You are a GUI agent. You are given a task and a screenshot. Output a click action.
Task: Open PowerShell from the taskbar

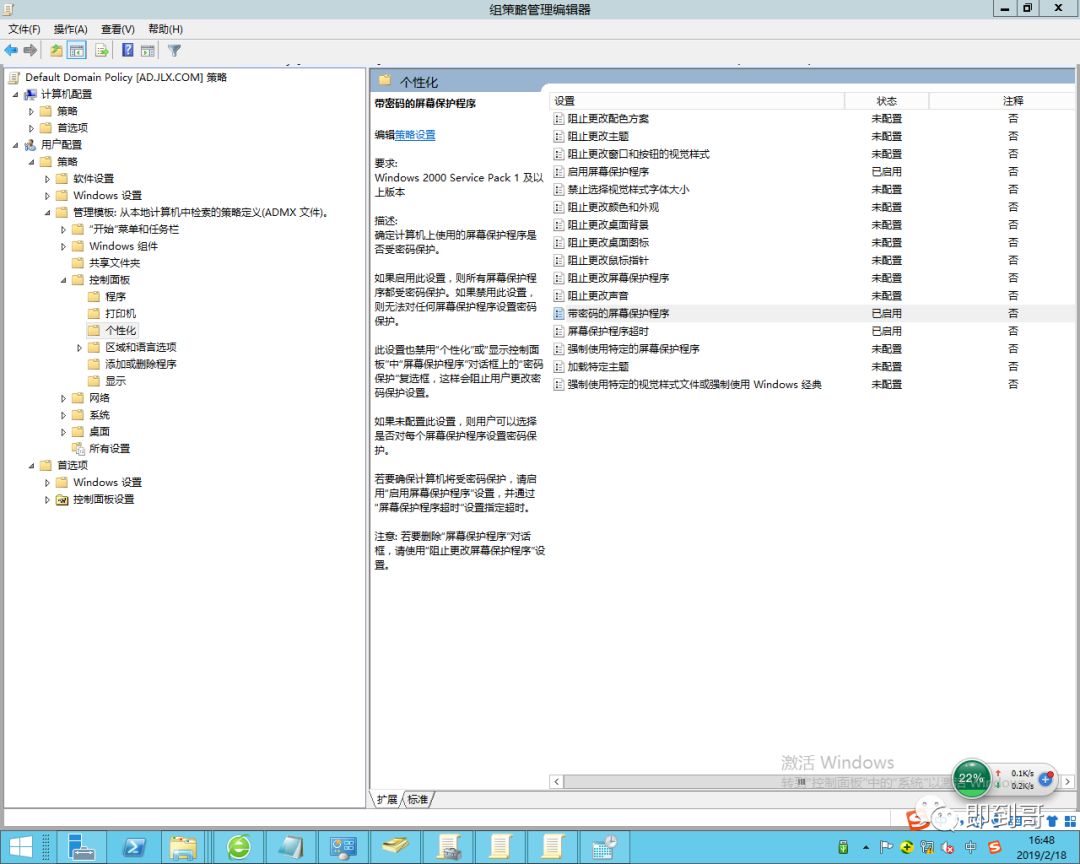coord(134,847)
